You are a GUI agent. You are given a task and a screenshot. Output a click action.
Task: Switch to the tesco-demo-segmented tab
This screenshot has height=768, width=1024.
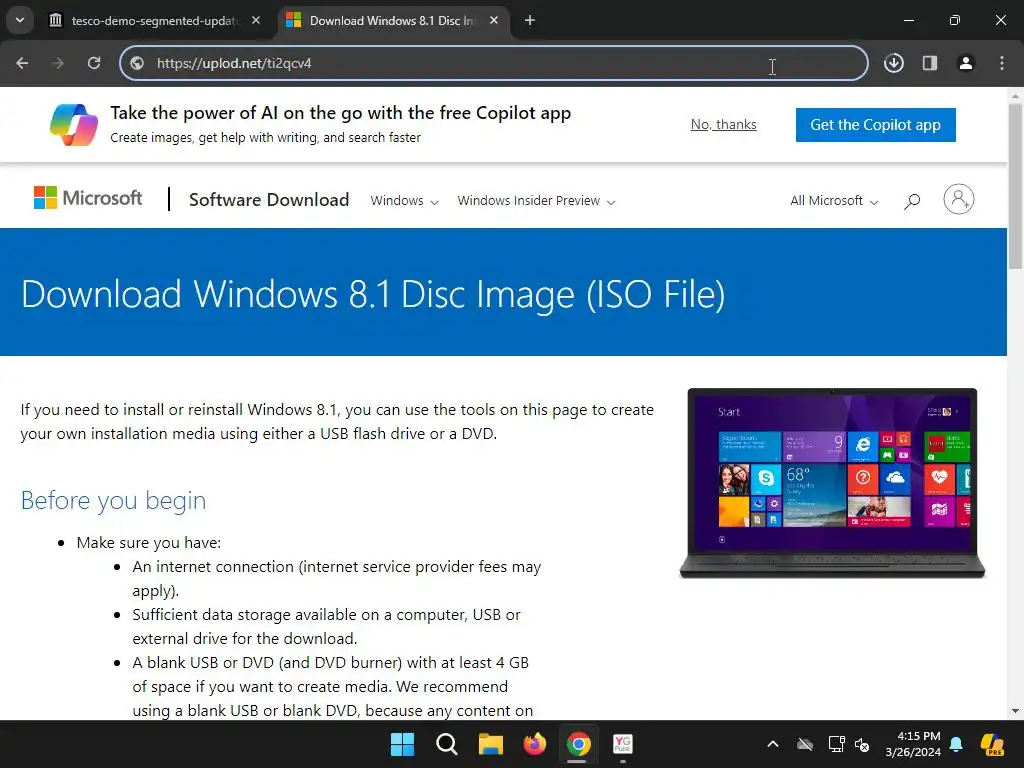(155, 21)
